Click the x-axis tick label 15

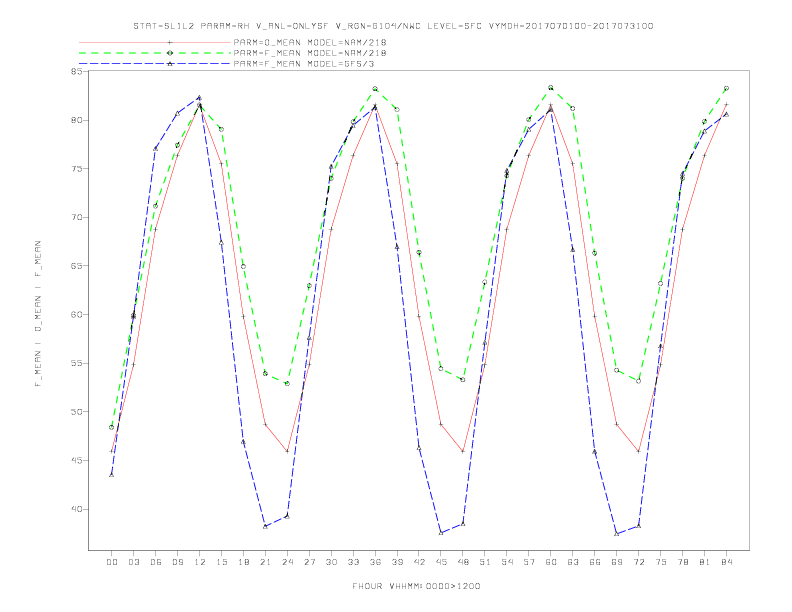tap(221, 562)
